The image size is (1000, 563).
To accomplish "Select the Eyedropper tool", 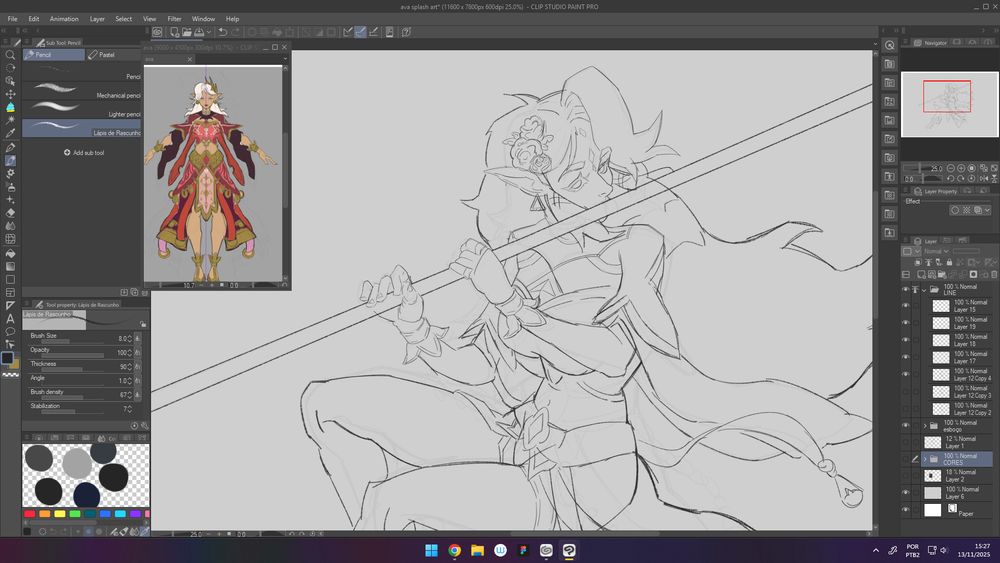I will point(10,133).
